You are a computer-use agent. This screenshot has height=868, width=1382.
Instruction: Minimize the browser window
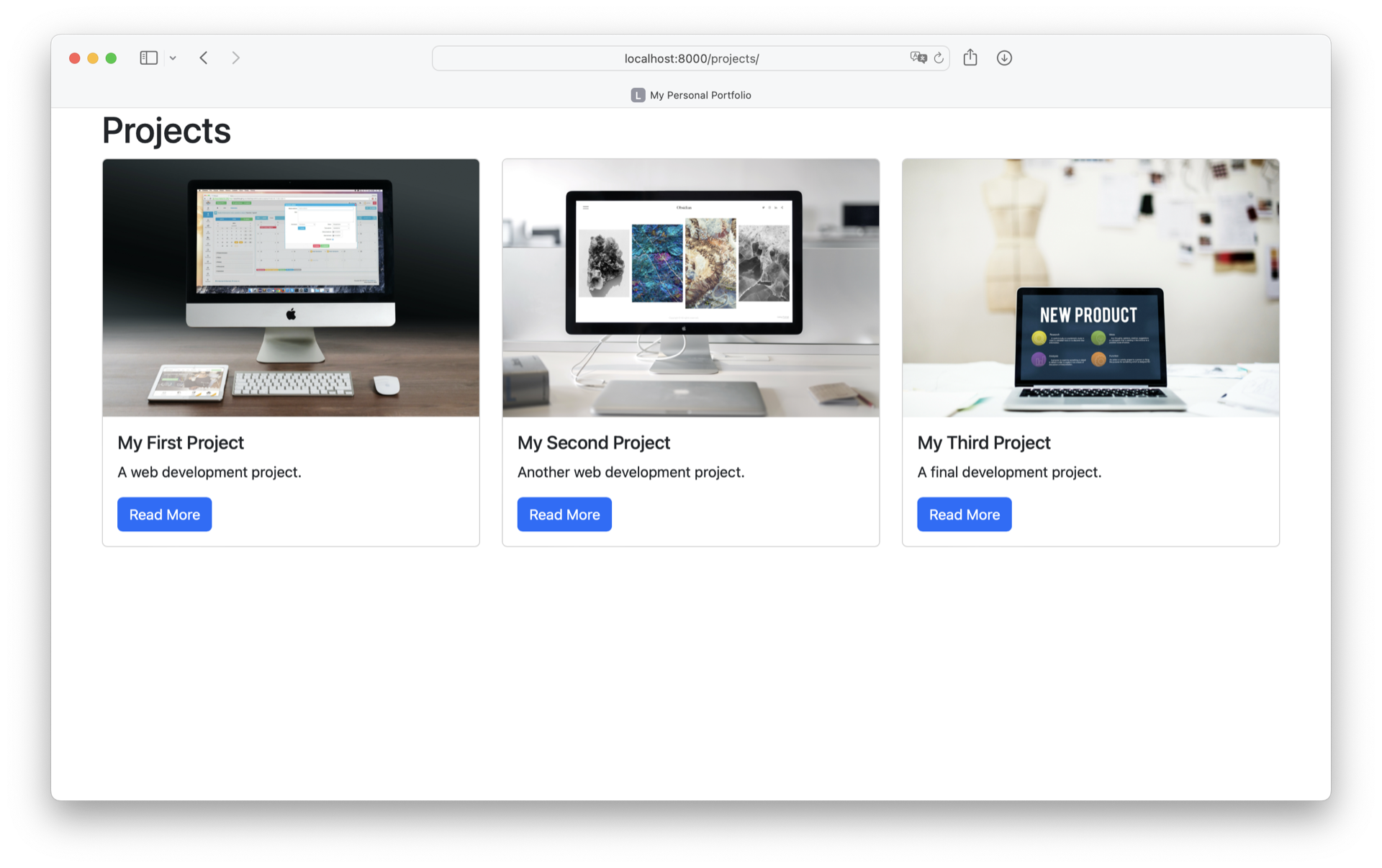pos(92,58)
